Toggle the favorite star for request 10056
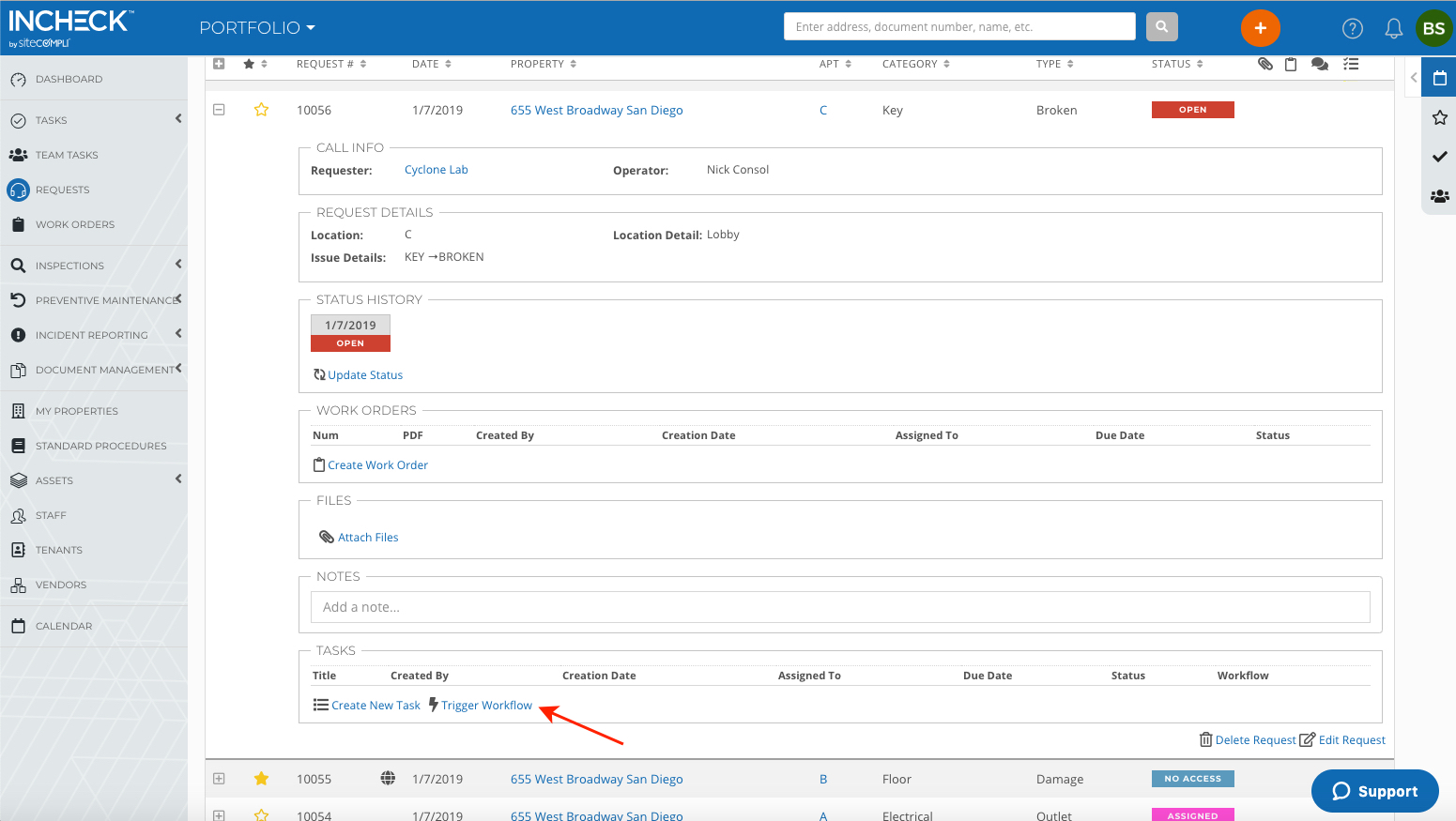 pyautogui.click(x=261, y=110)
